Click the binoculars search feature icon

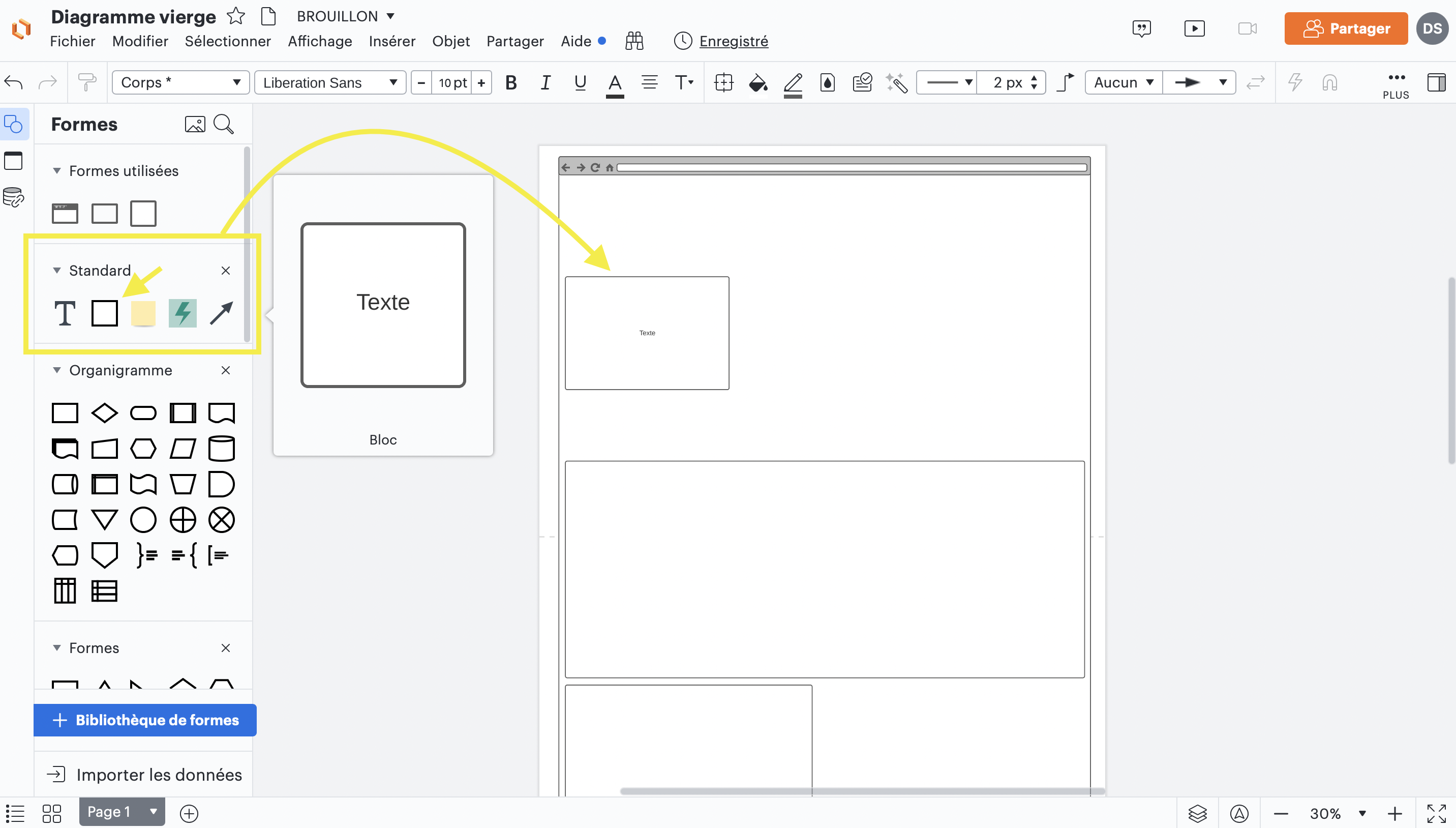pos(634,41)
